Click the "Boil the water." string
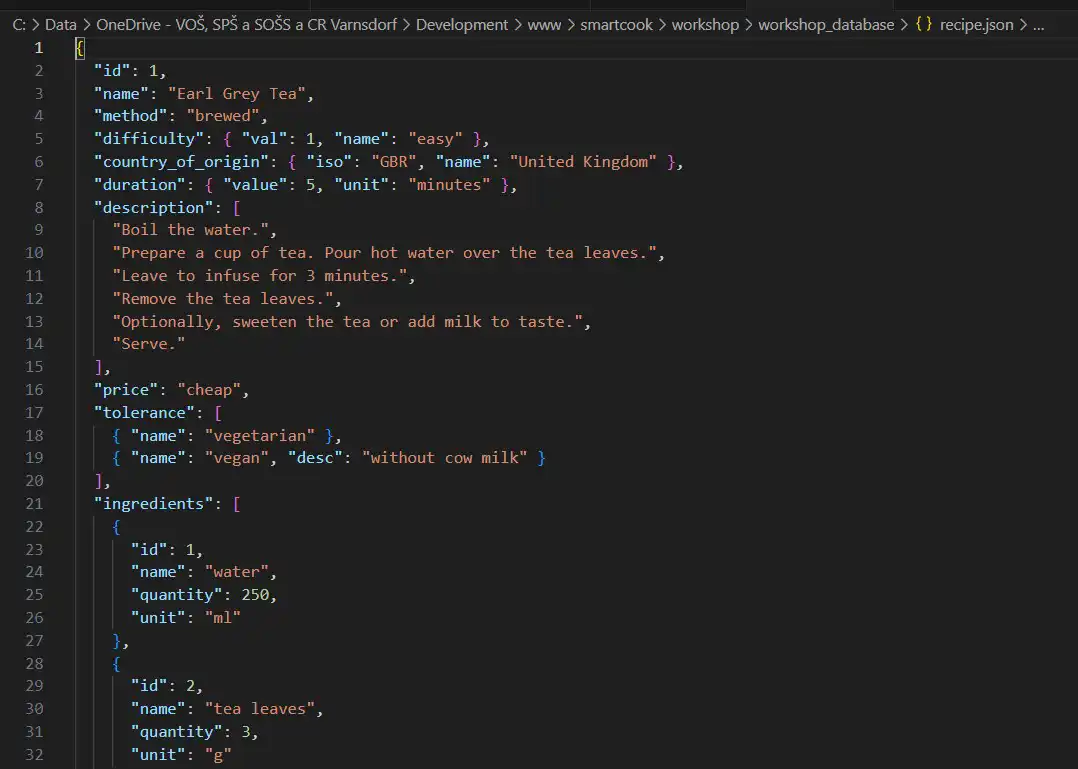The width and height of the screenshot is (1078, 769). tap(190, 230)
